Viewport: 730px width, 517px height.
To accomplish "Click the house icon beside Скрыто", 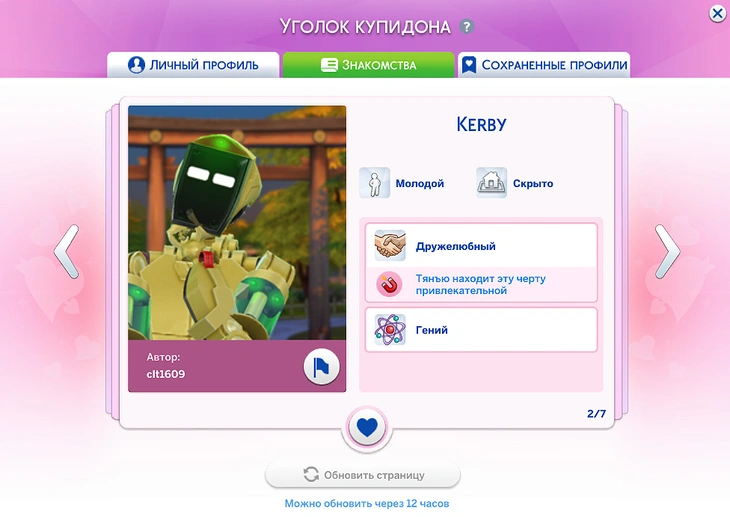I will pos(491,184).
